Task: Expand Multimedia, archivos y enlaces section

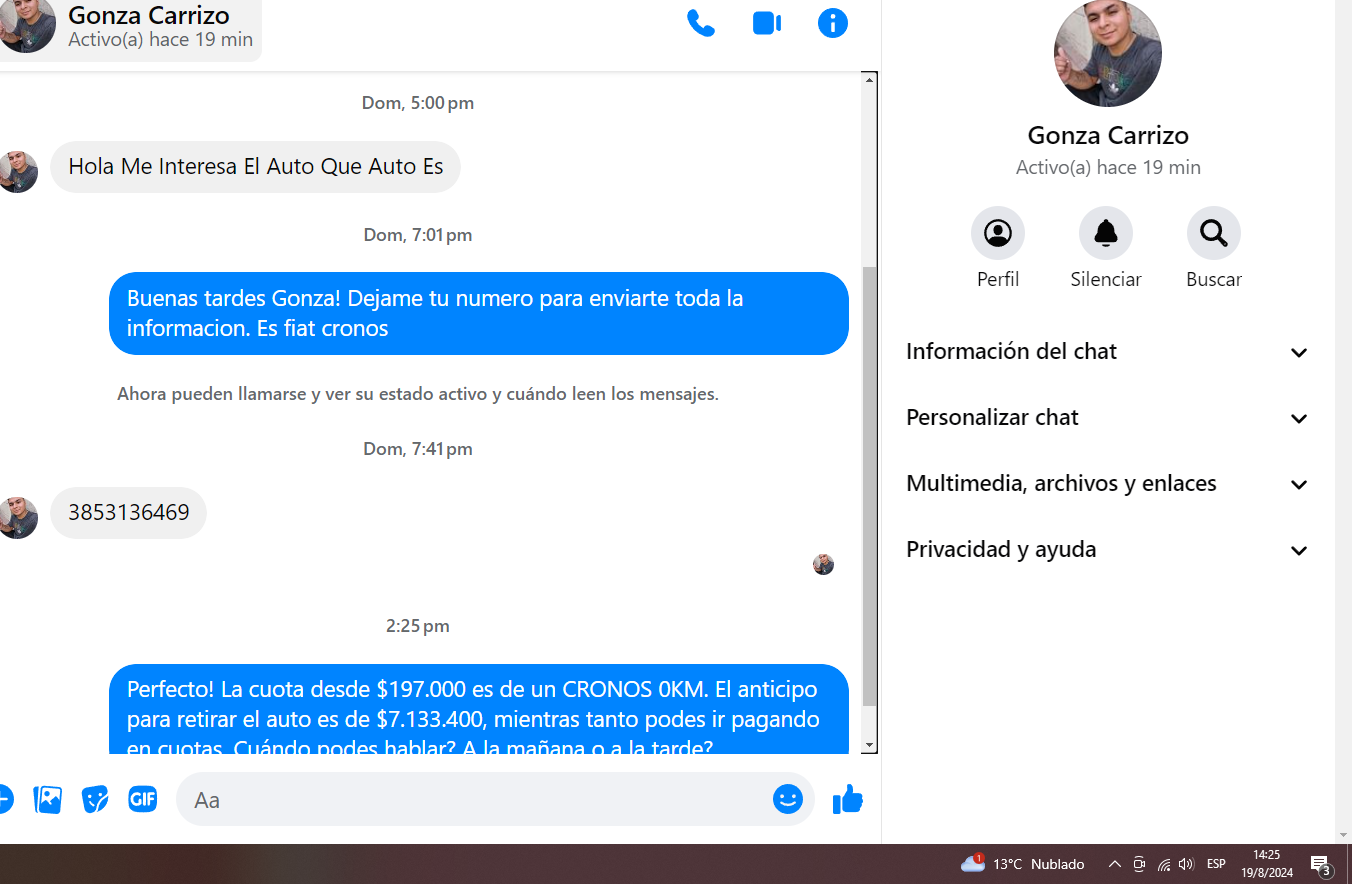Action: (x=1107, y=484)
